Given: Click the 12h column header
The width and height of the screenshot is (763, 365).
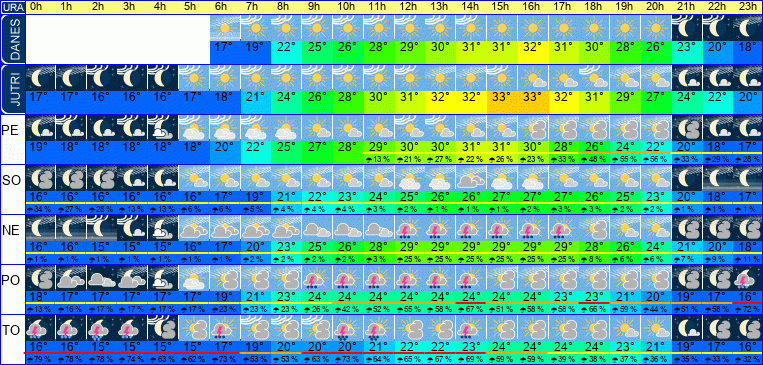Looking at the screenshot, I should (409, 7).
